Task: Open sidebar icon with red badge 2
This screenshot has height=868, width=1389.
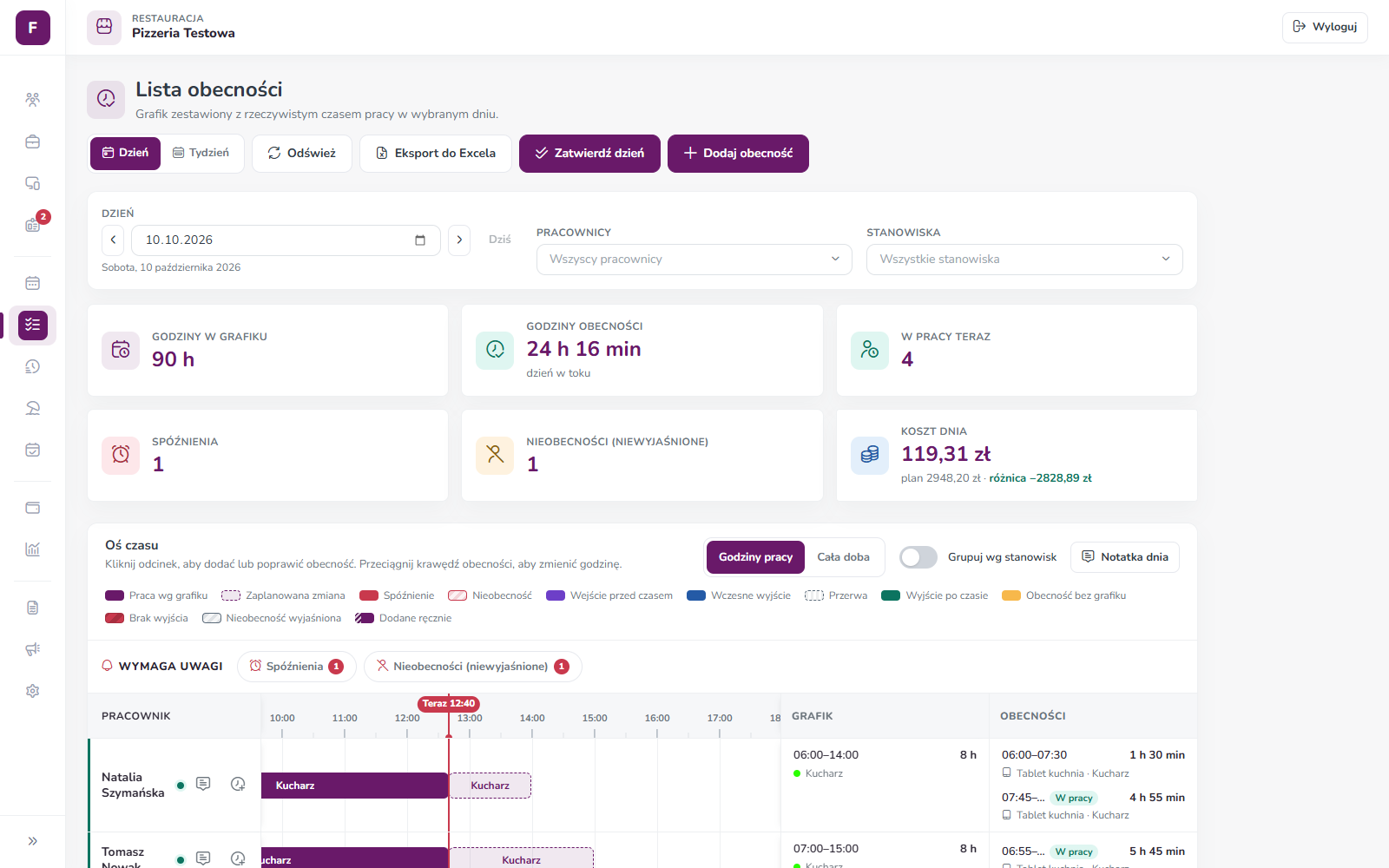Action: [32, 225]
